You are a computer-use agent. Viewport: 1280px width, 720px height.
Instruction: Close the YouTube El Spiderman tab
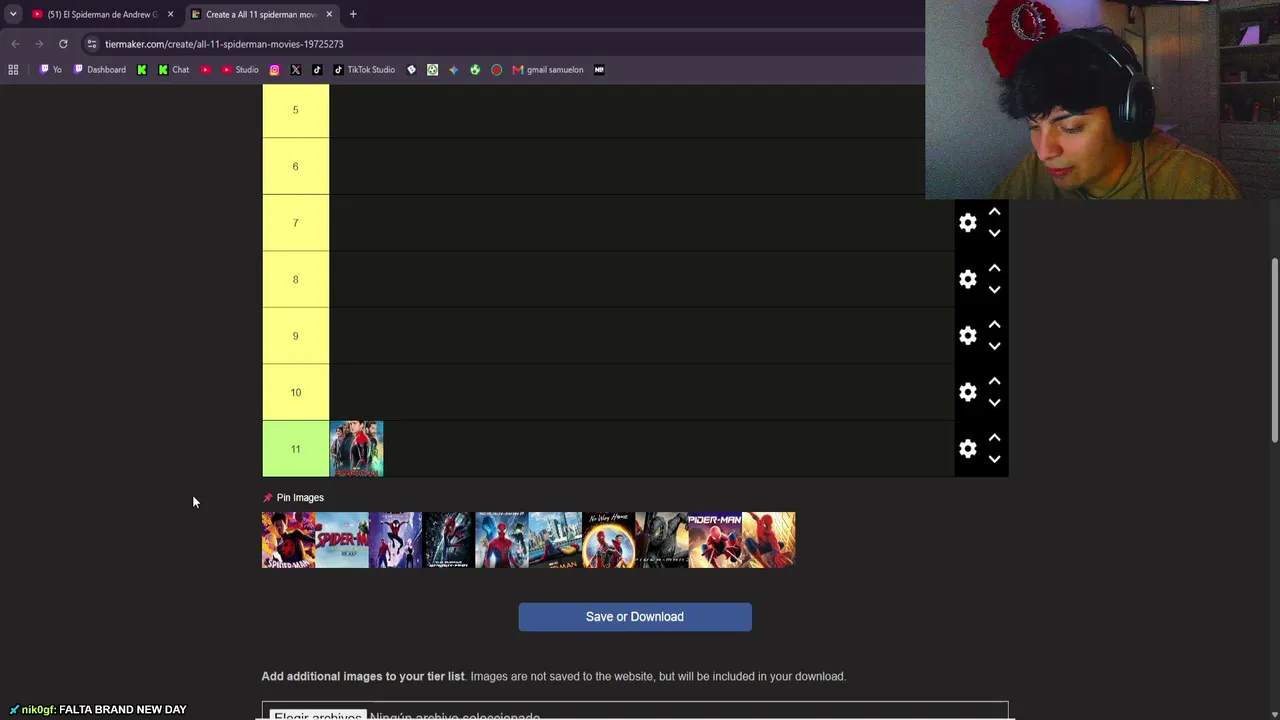170,14
